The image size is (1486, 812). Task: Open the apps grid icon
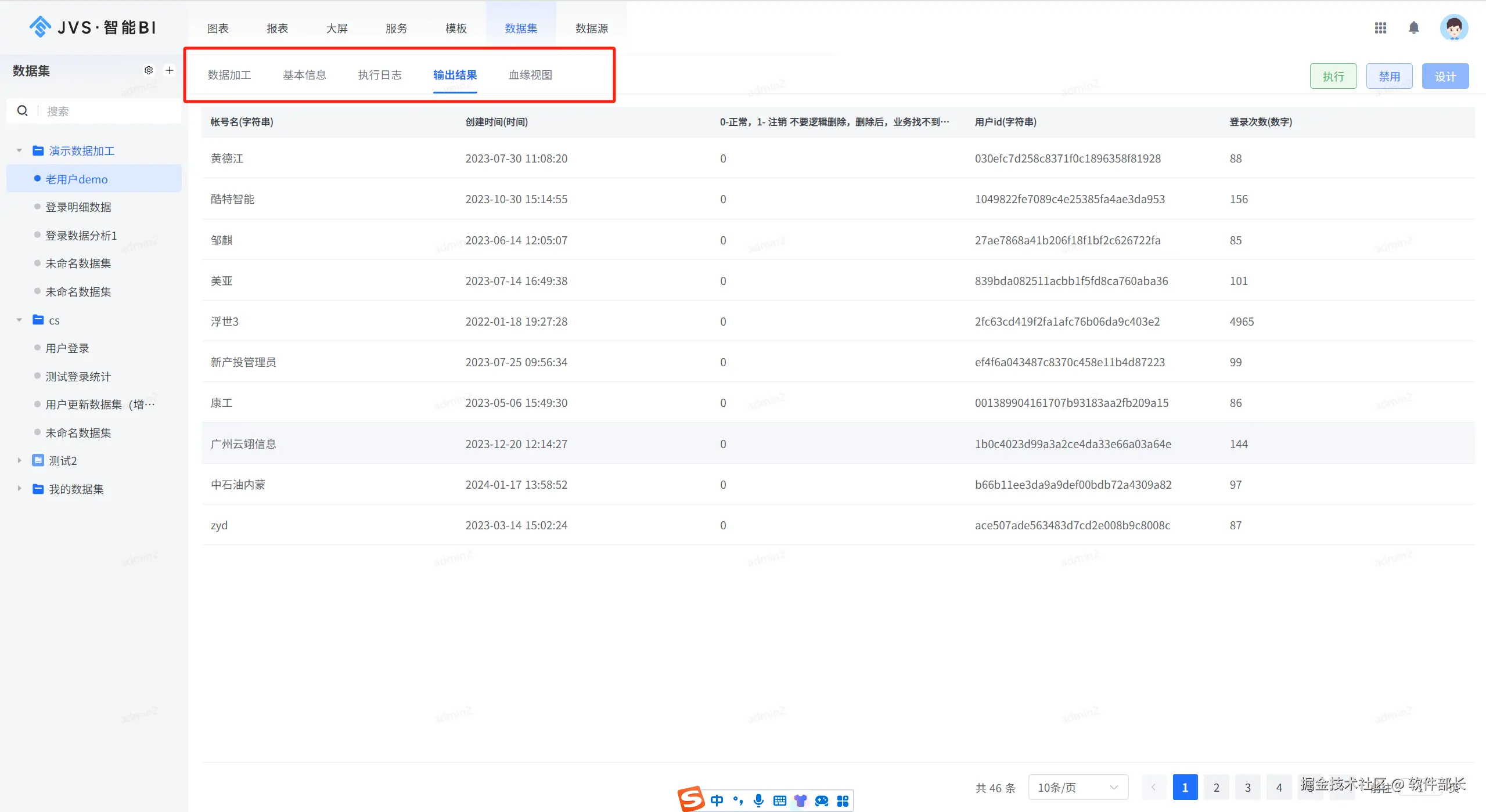(x=1380, y=28)
